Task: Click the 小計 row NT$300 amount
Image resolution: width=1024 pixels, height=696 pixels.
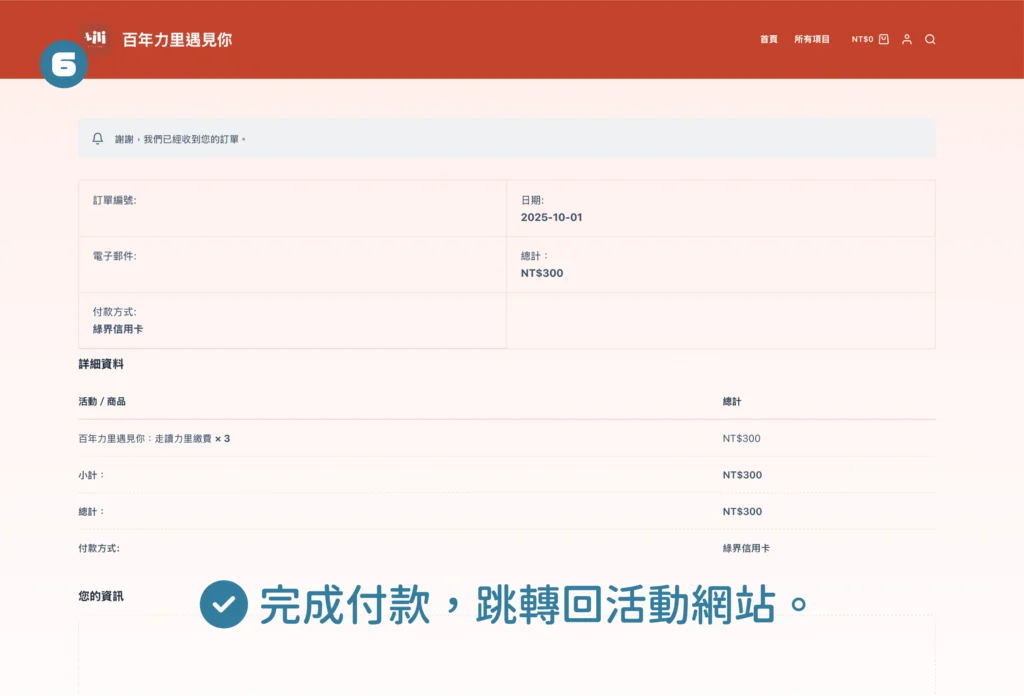Action: tap(742, 475)
